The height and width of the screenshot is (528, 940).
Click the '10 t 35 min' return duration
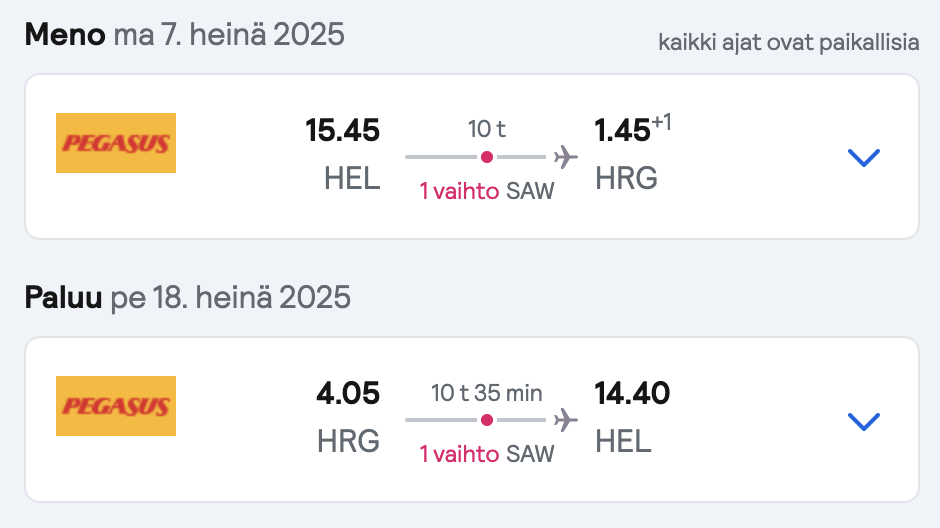[x=487, y=393]
